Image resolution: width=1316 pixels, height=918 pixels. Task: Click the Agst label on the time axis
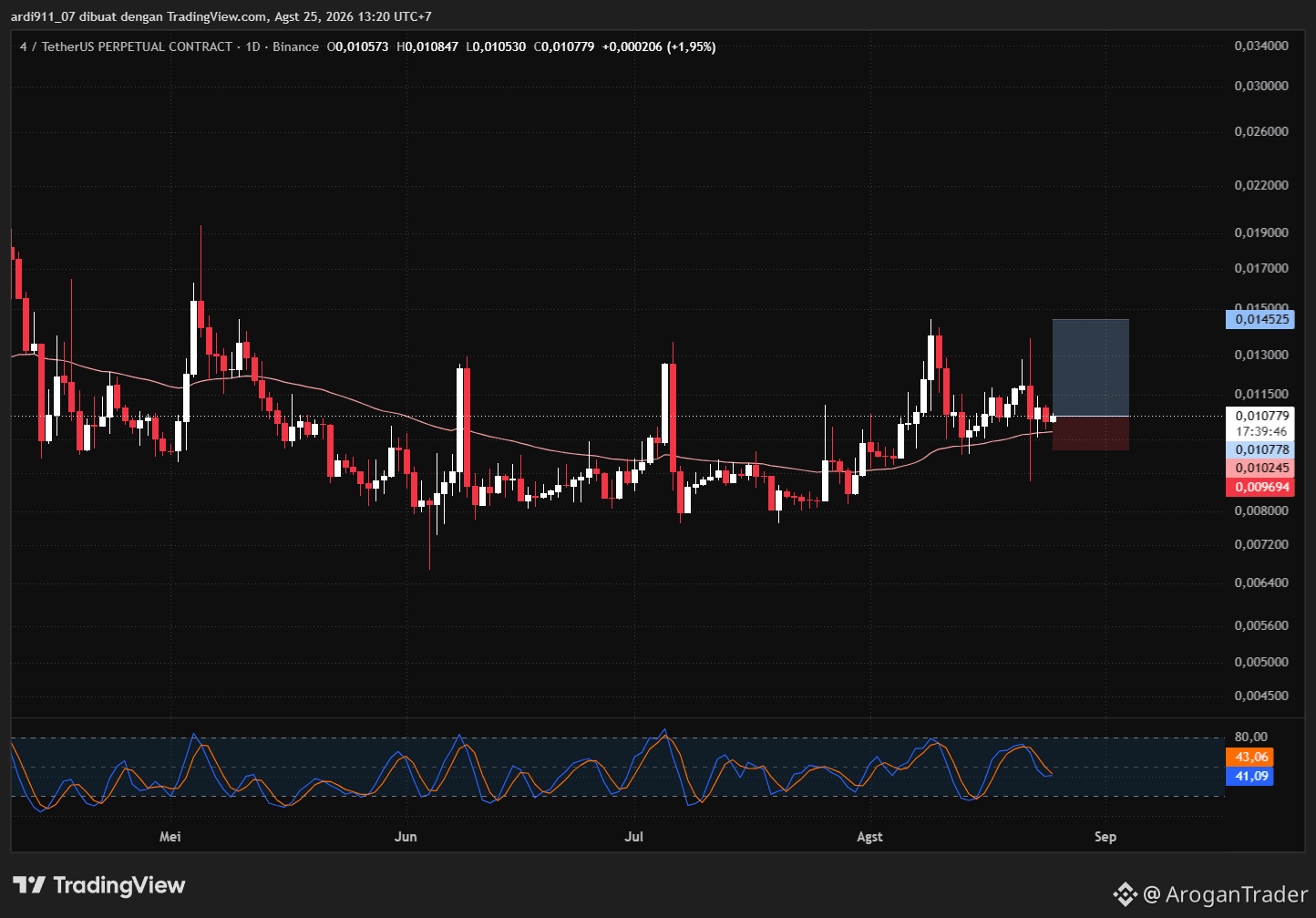click(x=869, y=836)
